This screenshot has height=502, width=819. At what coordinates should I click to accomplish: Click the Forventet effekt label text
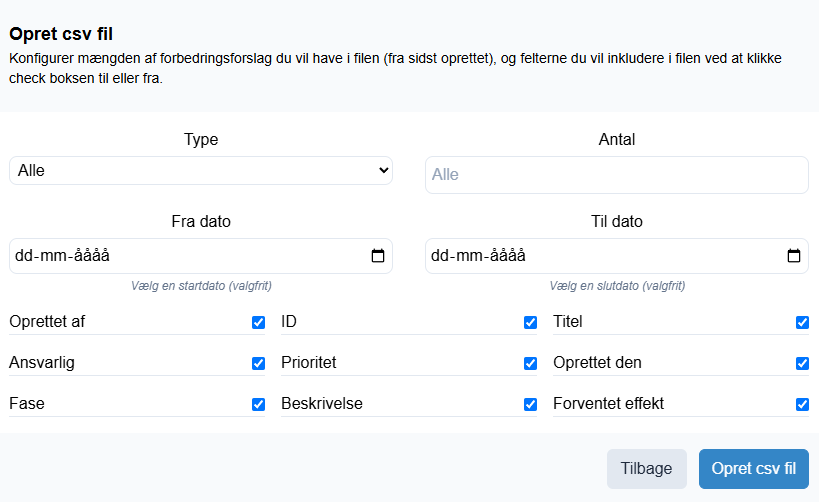pyautogui.click(x=609, y=403)
